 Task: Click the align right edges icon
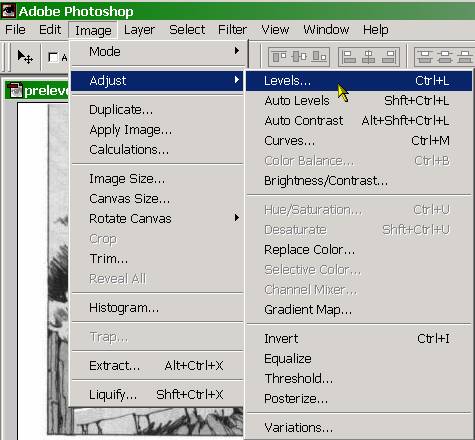tap(389, 57)
